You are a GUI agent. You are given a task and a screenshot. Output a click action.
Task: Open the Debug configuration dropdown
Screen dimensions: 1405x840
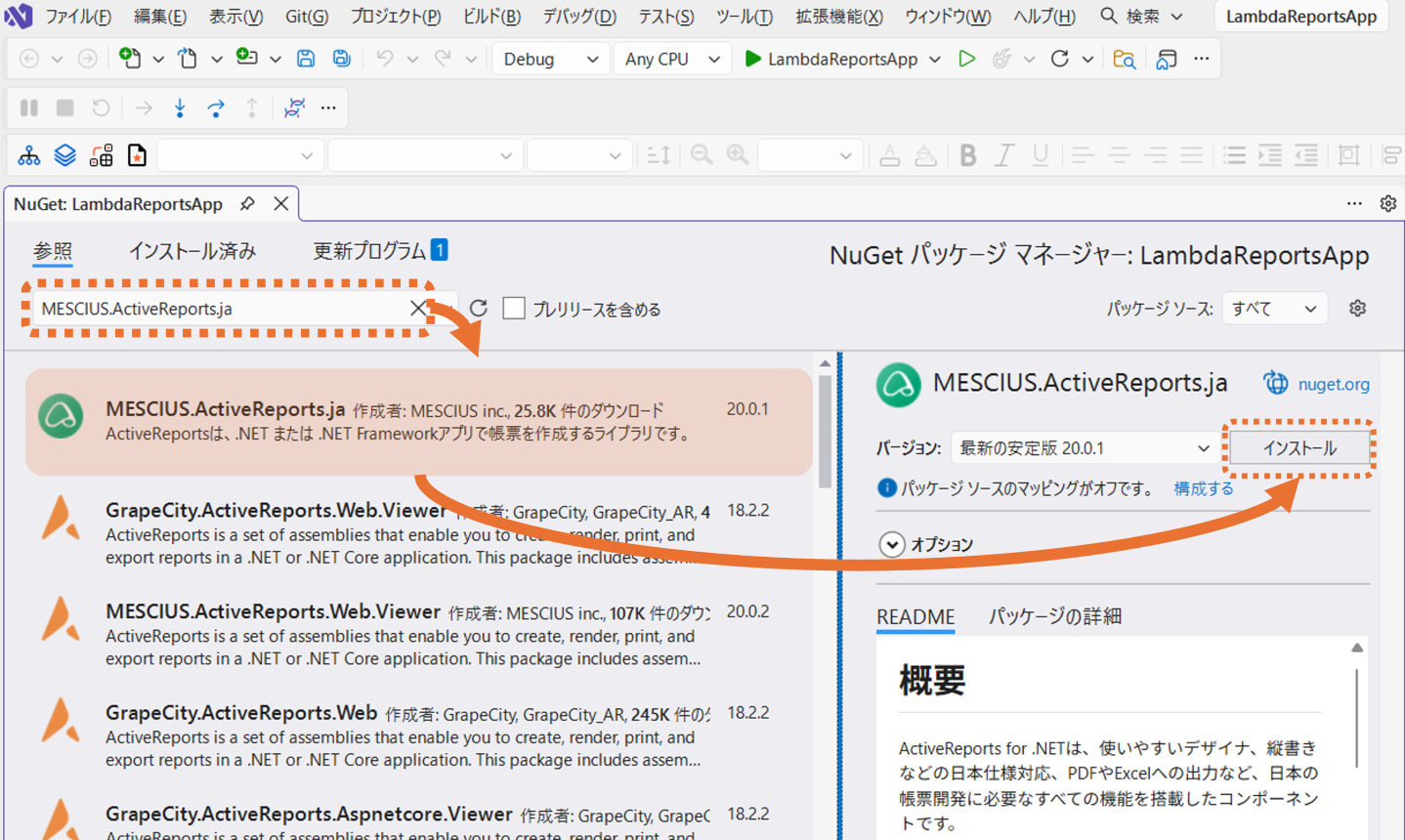[551, 59]
